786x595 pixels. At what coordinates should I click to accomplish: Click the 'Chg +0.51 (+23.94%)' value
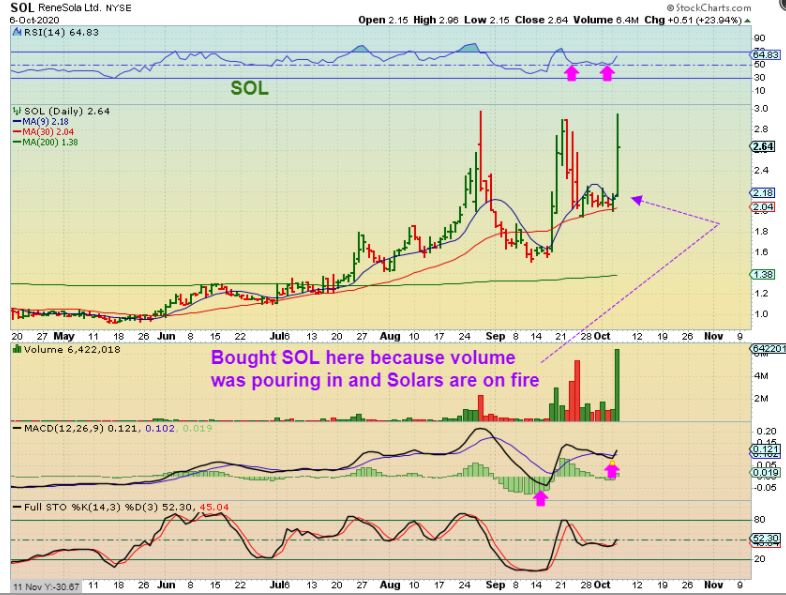pyautogui.click(x=692, y=20)
